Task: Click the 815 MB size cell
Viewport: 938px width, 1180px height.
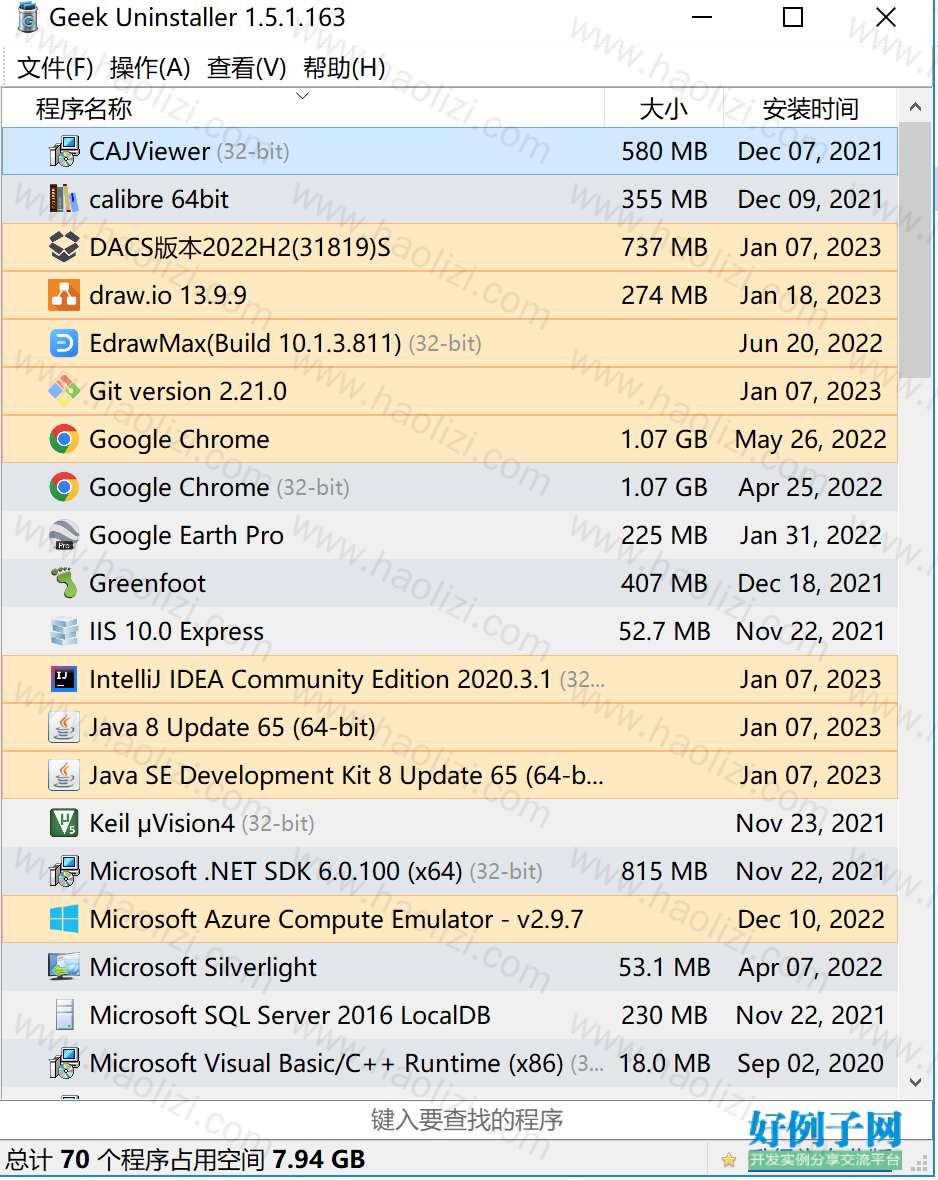Action: [664, 871]
